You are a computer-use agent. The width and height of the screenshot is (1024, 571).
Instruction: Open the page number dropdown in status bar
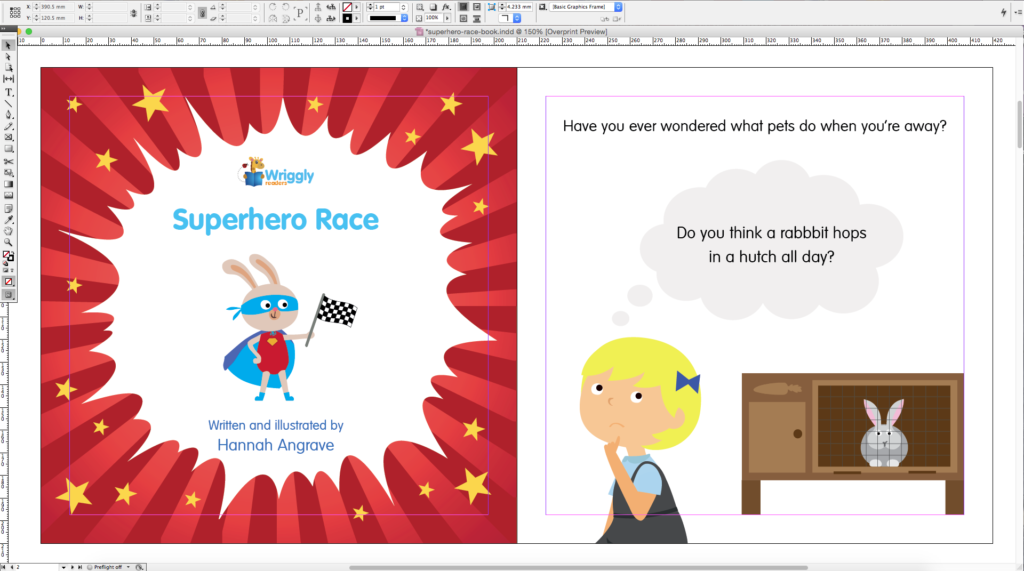pos(63,567)
